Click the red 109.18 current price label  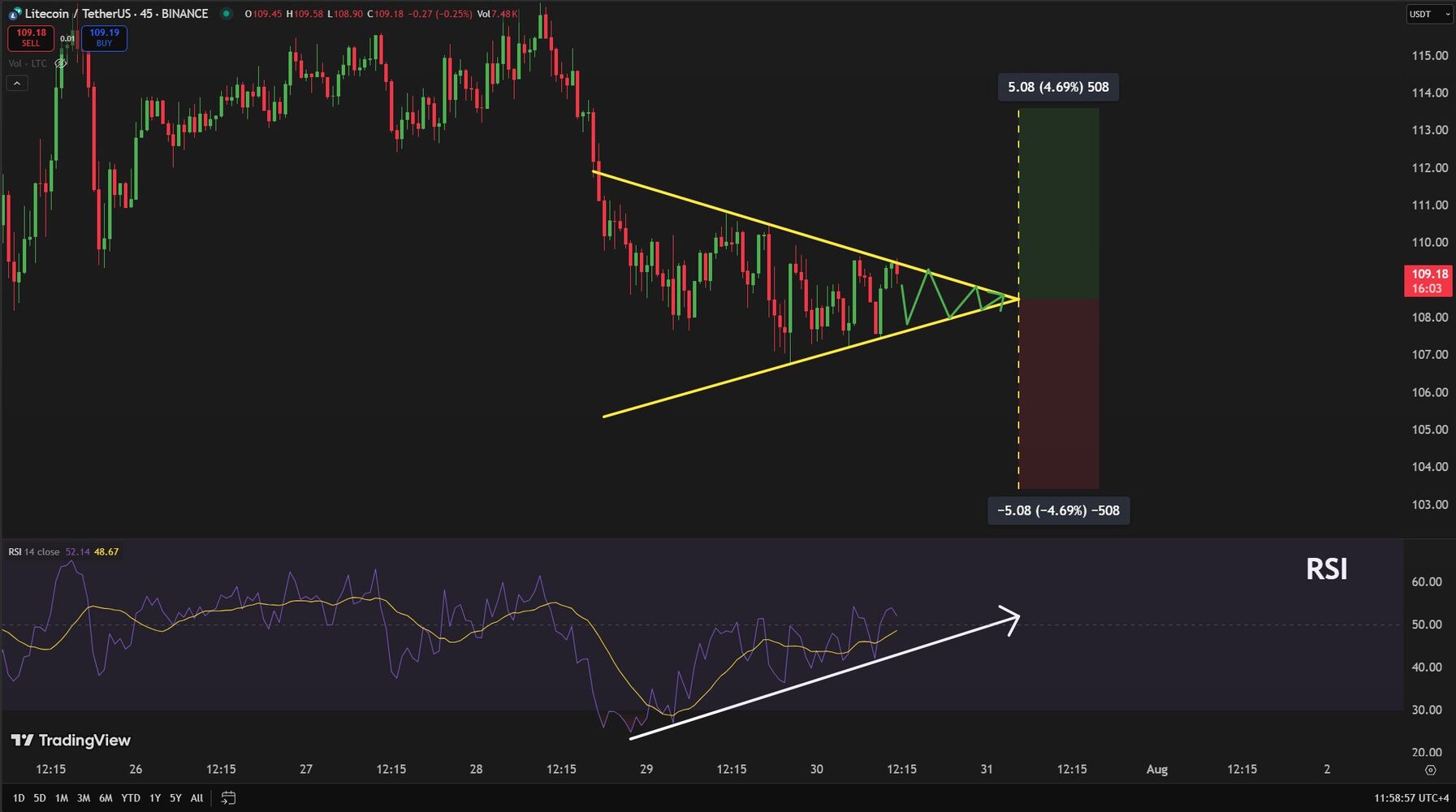(1428, 281)
